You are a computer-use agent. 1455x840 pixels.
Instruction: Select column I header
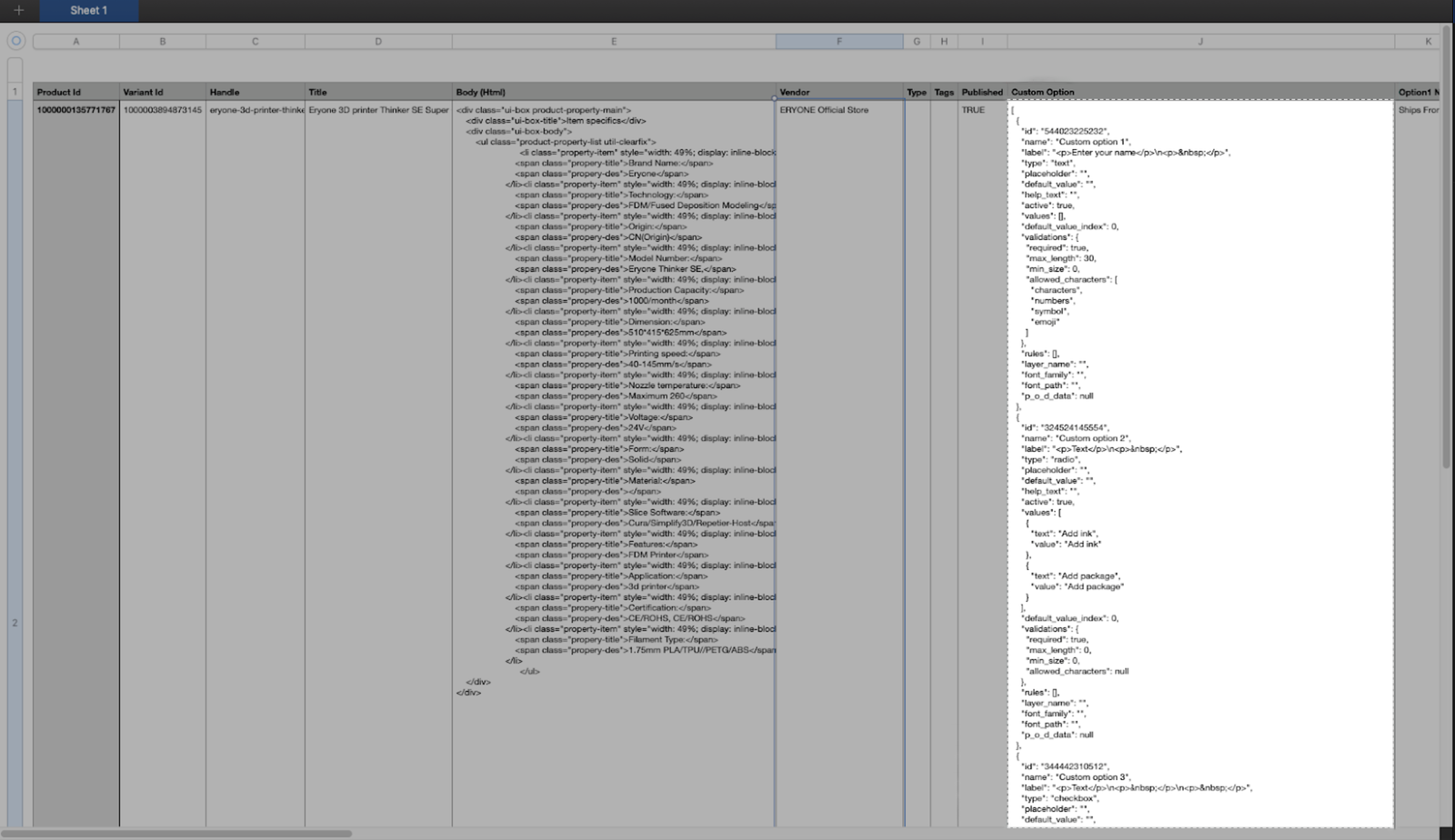(x=982, y=41)
